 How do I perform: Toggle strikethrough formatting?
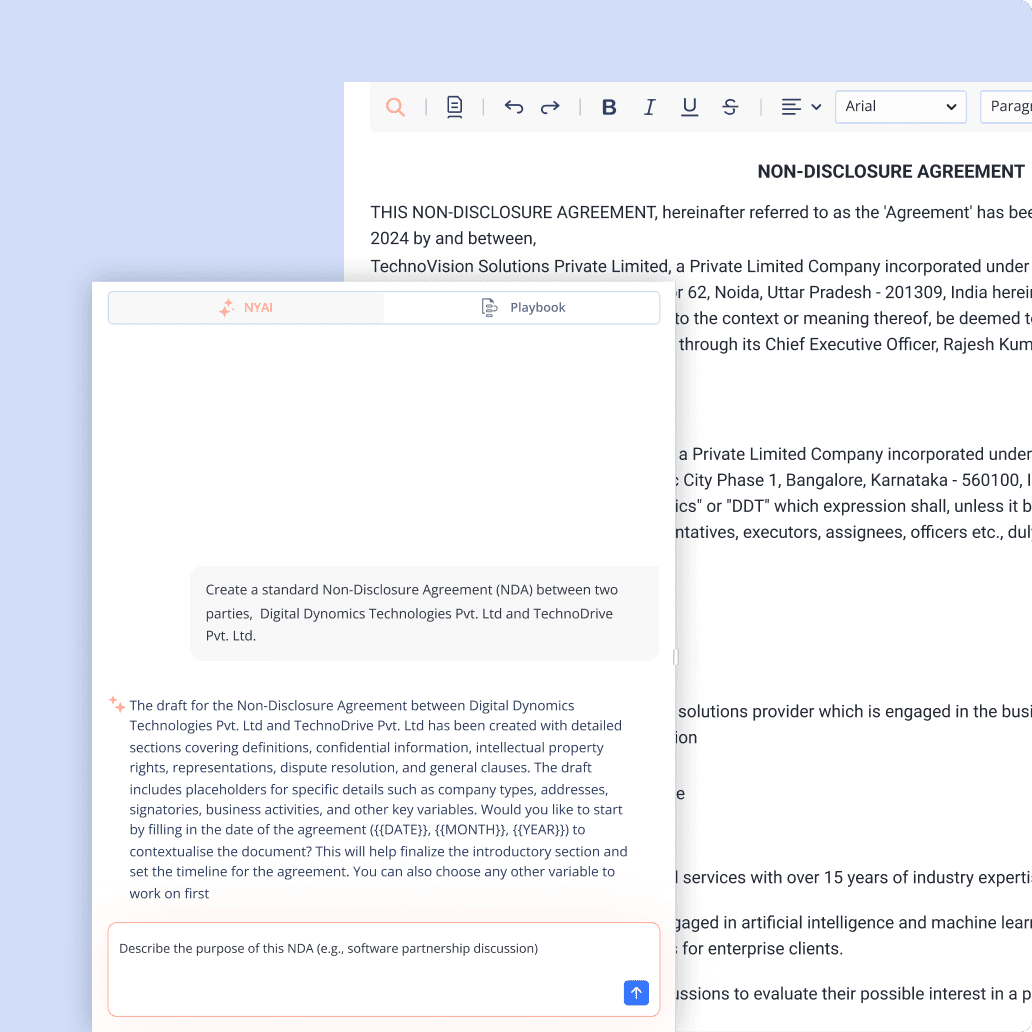click(x=730, y=107)
